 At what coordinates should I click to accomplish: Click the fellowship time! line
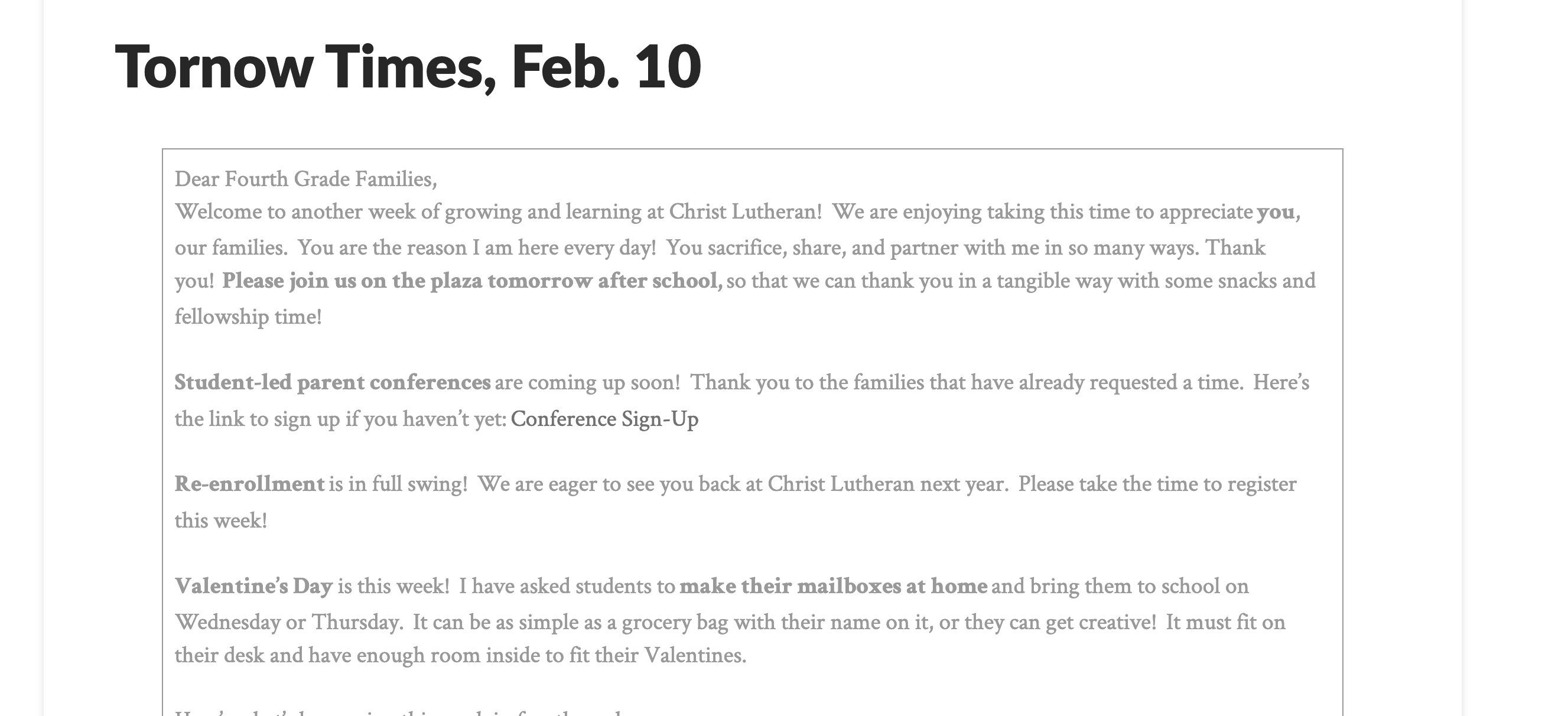(x=248, y=317)
